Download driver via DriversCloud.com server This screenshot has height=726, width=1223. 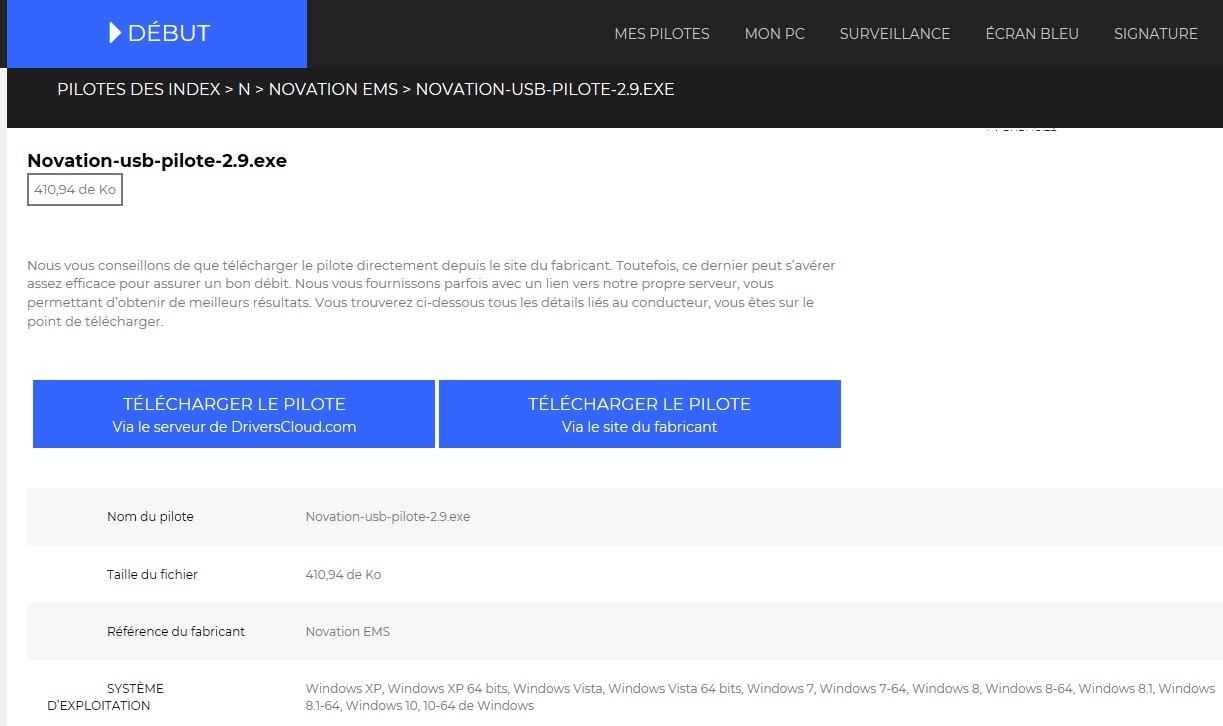pos(234,414)
